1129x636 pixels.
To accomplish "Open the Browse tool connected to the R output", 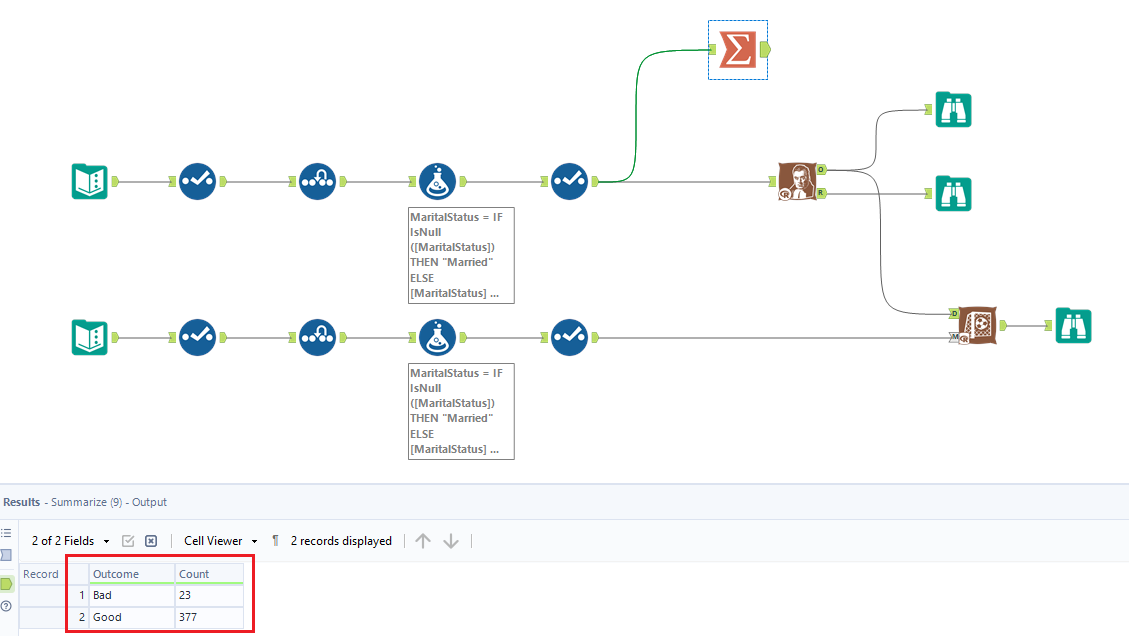I will point(952,194).
